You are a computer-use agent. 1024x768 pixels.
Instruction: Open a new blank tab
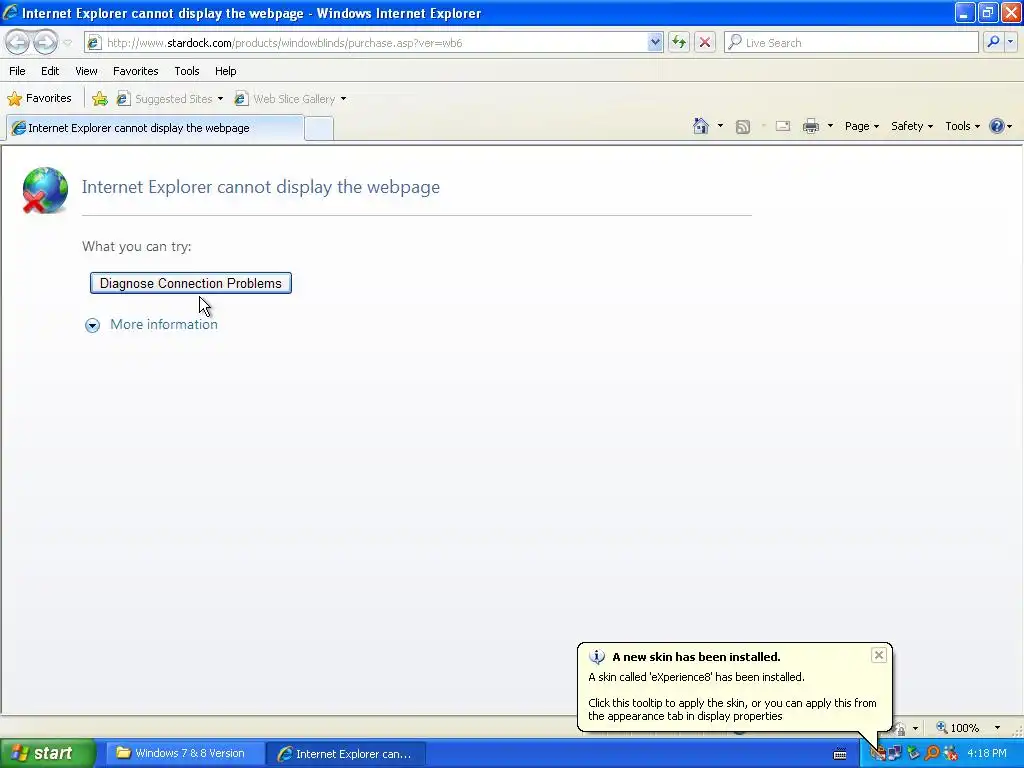(319, 129)
